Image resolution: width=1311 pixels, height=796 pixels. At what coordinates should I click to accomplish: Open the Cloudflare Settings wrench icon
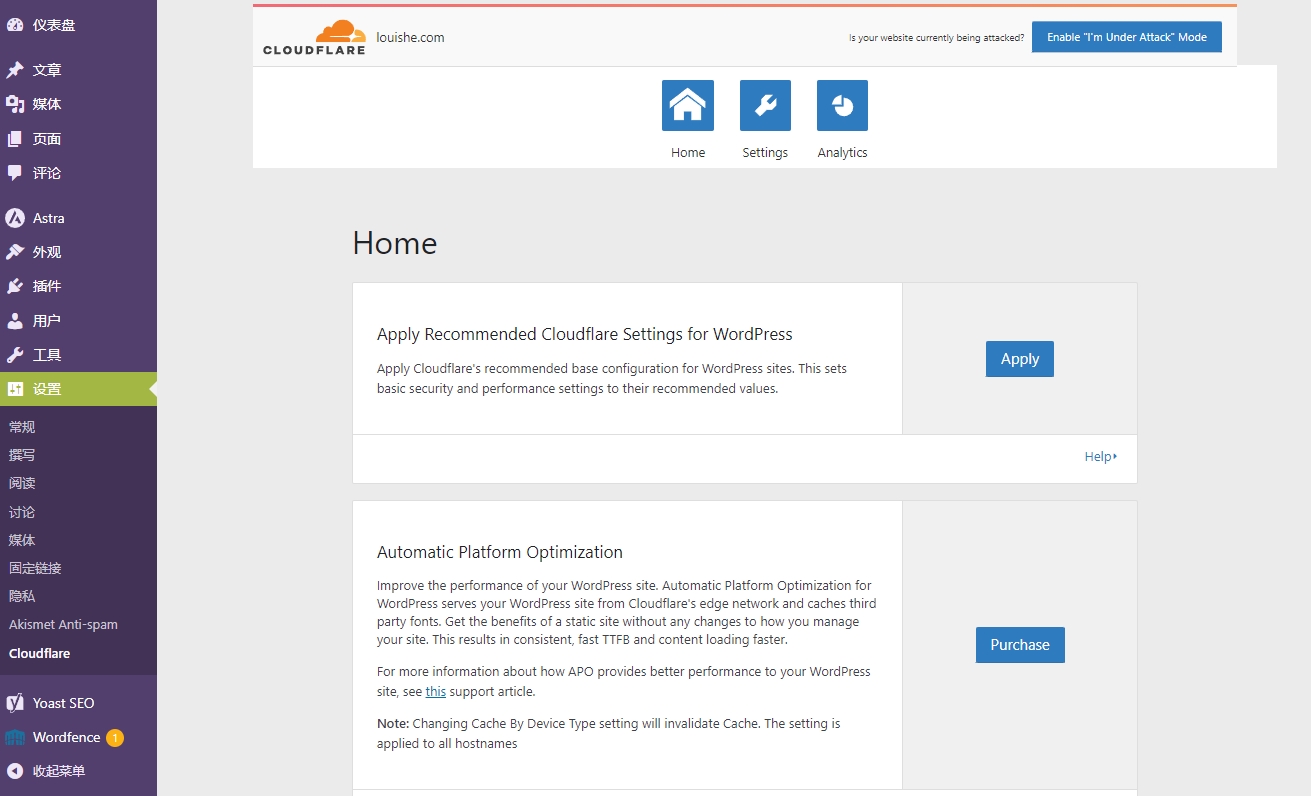(x=765, y=106)
